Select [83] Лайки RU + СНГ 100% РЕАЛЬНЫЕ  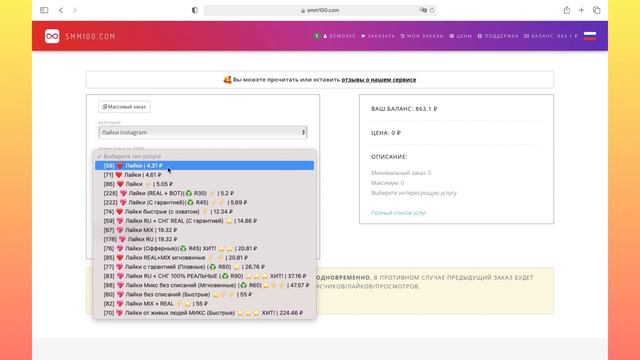pyautogui.click(x=204, y=276)
